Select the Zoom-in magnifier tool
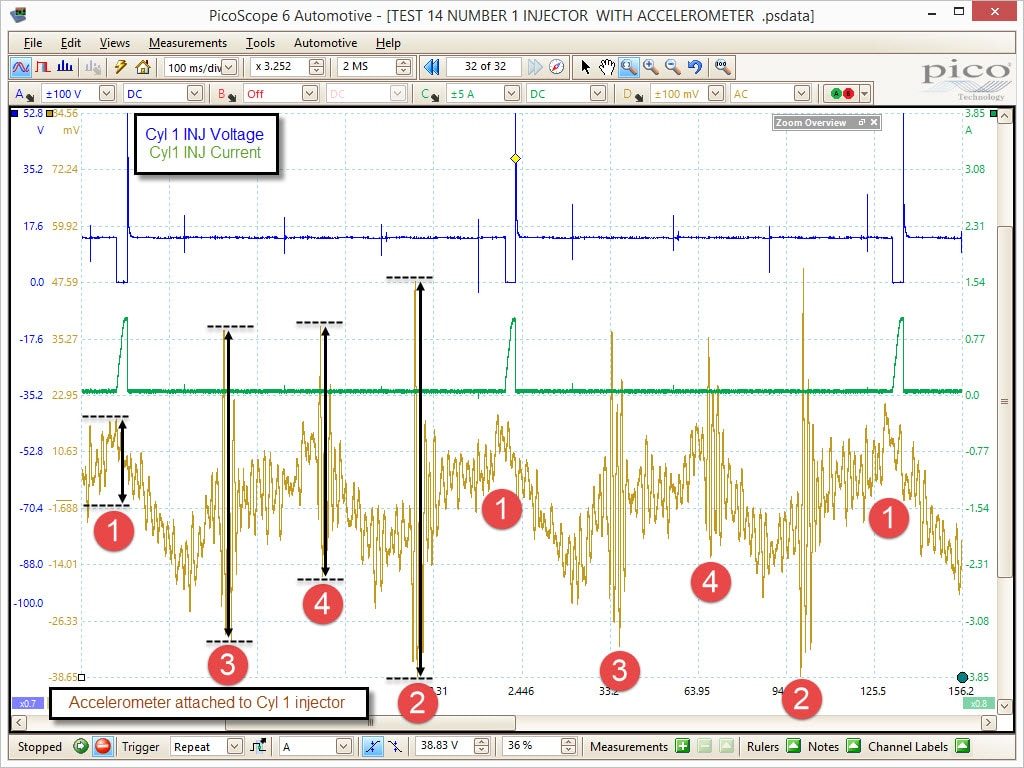 click(x=650, y=67)
